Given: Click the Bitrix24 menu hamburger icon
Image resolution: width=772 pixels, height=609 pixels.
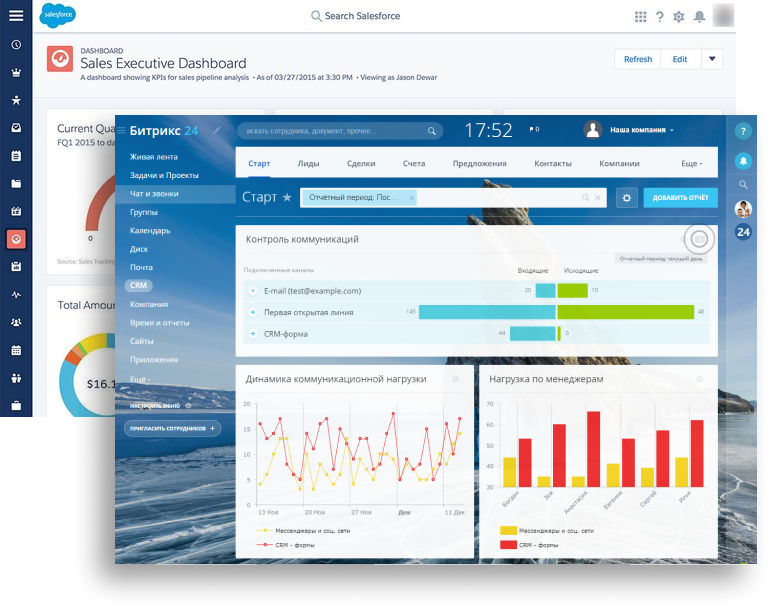Looking at the screenshot, I should pyautogui.click(x=121, y=130).
